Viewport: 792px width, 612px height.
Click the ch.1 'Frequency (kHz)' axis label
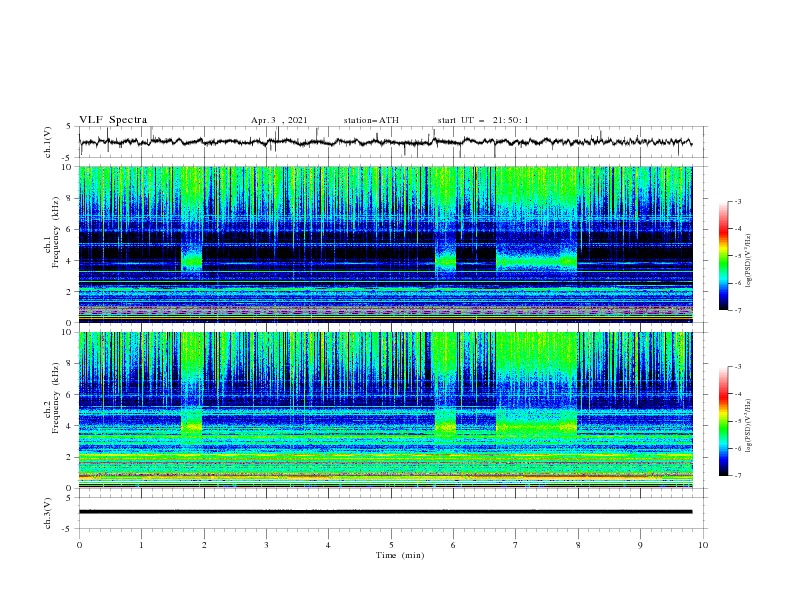[56, 233]
